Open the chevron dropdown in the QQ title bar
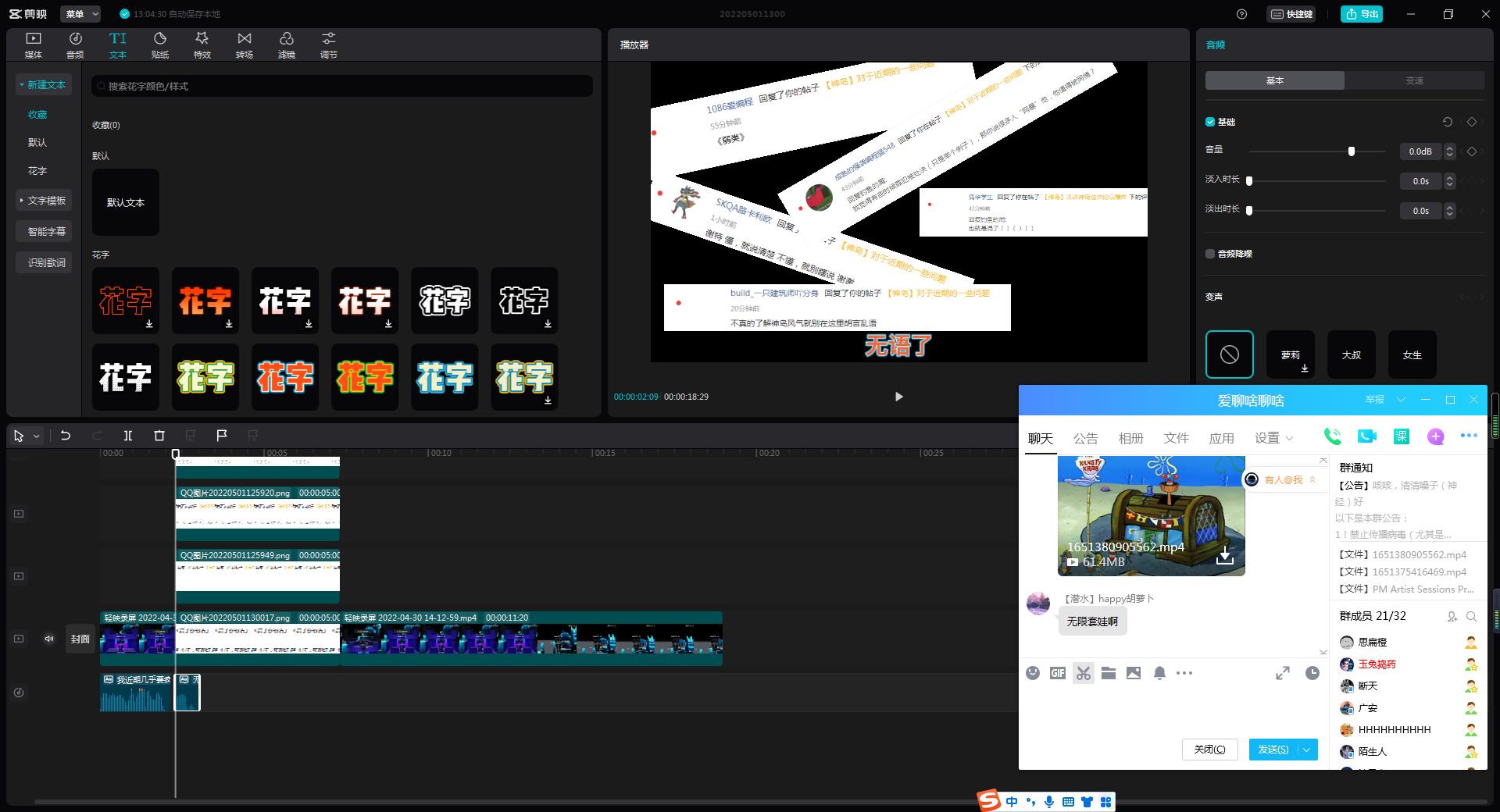 (x=1401, y=400)
